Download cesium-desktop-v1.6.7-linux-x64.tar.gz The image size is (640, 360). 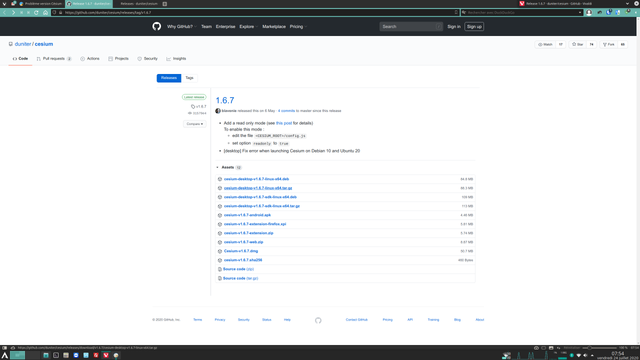[258, 188]
